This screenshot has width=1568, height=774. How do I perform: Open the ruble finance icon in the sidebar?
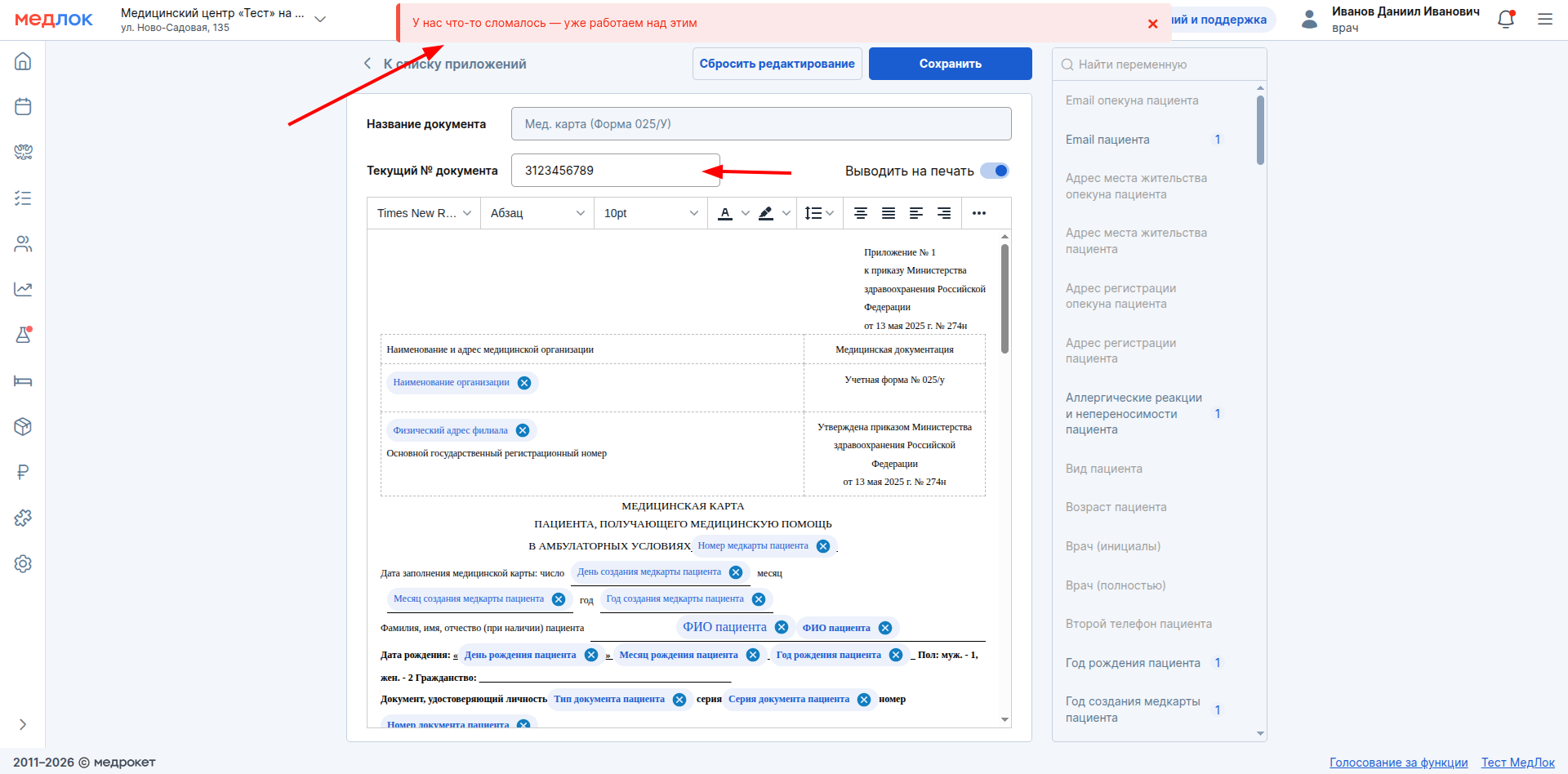[x=23, y=472]
